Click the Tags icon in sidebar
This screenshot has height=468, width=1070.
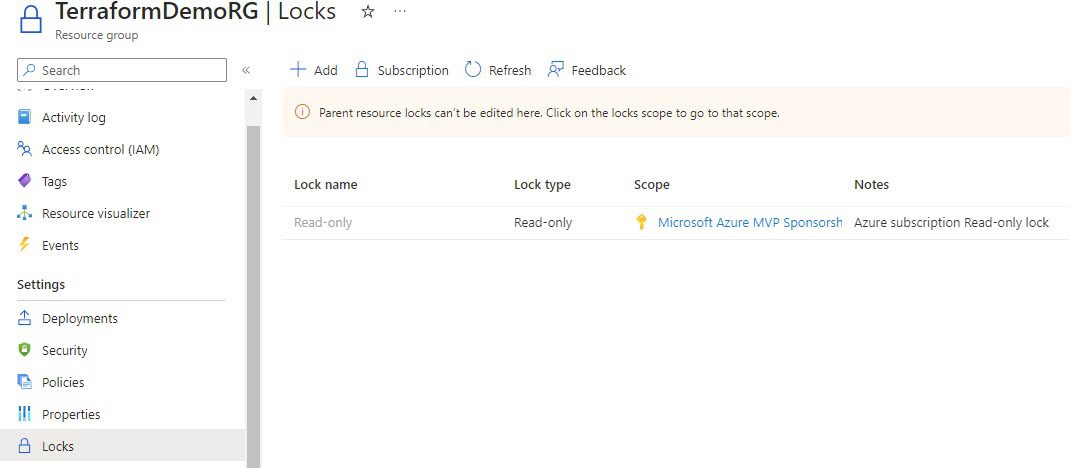pyautogui.click(x=25, y=181)
